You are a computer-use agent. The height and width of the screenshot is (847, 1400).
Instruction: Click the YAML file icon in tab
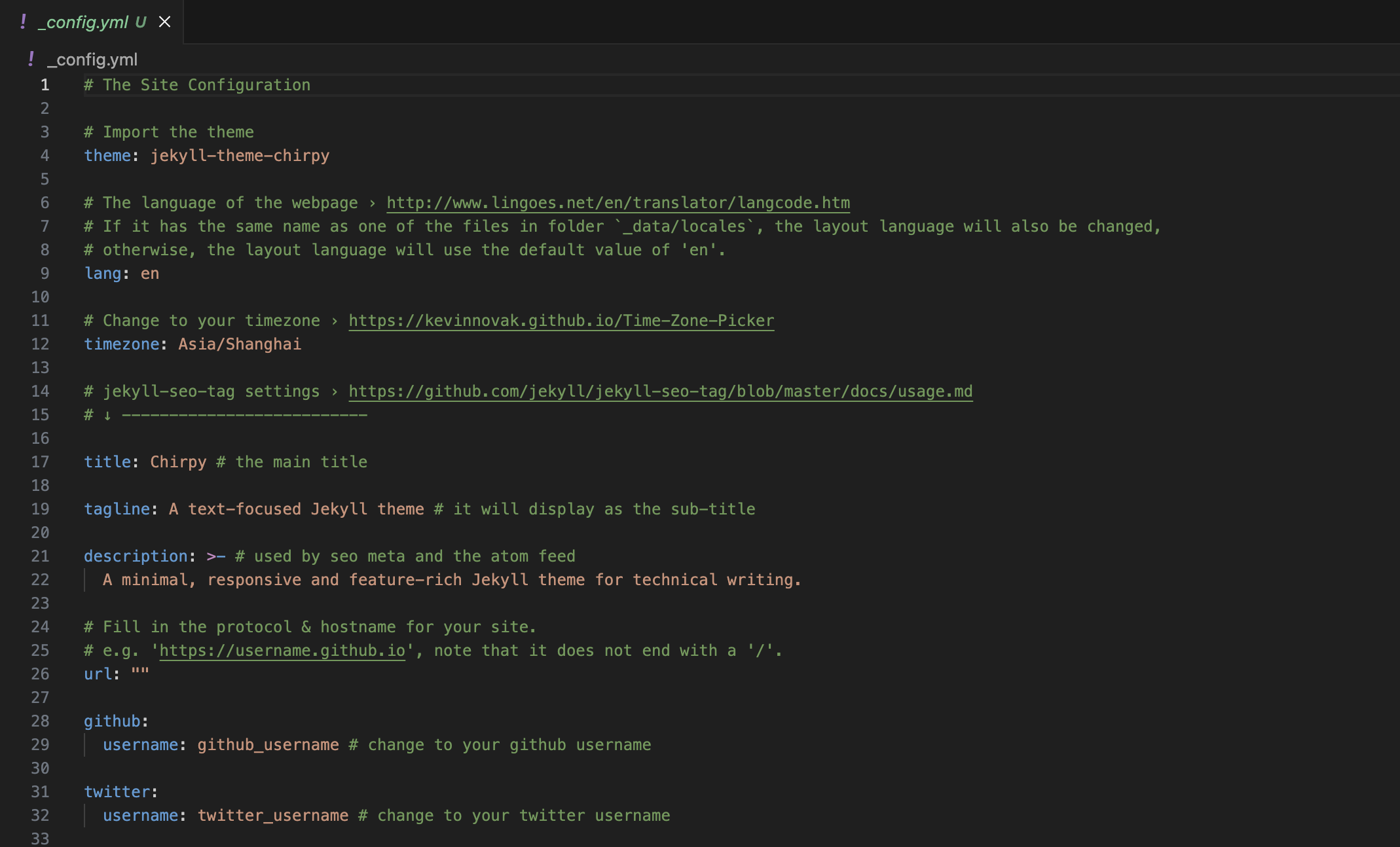click(24, 22)
